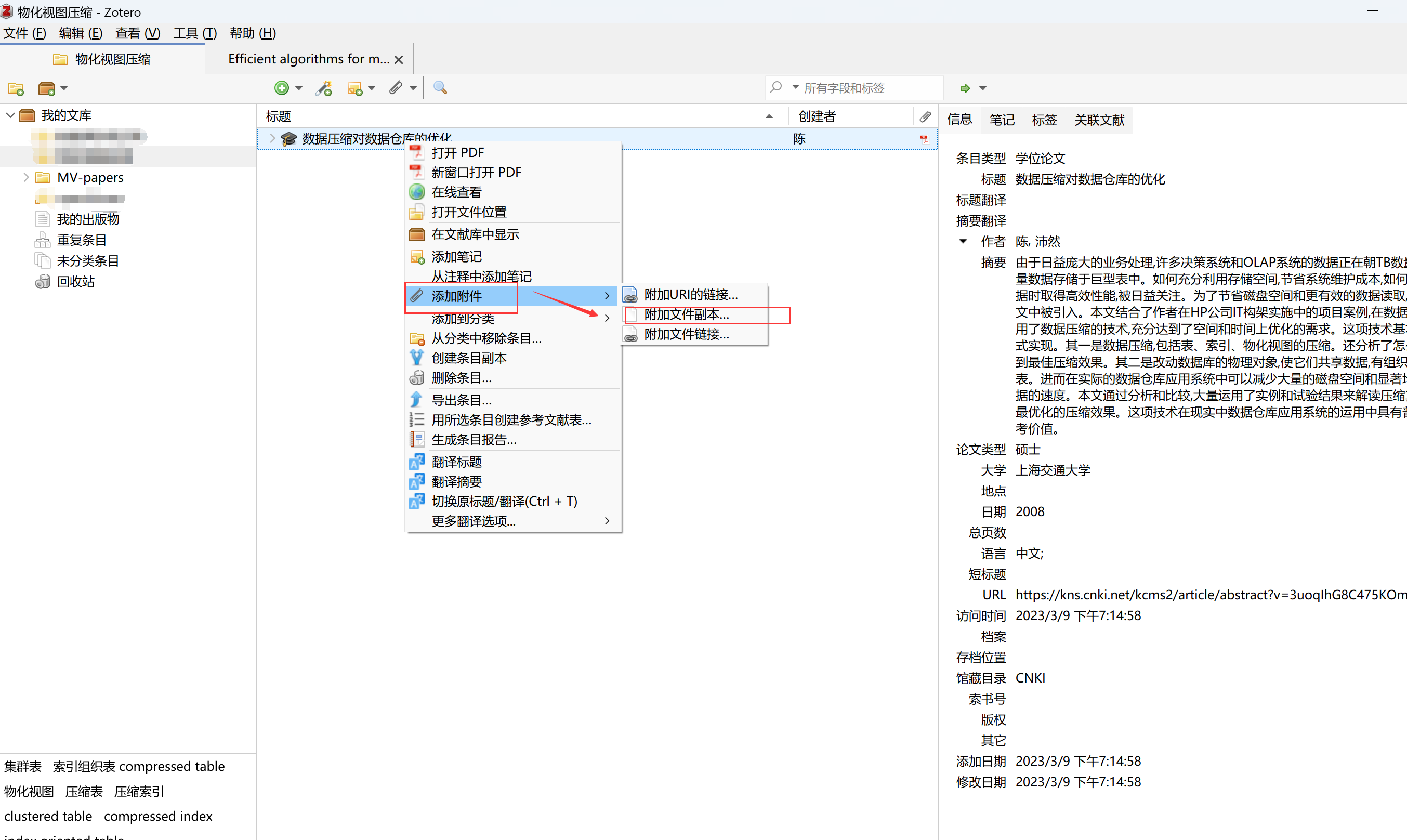The width and height of the screenshot is (1407, 840).
Task: Click the trash icon for 回收站
Action: pos(43,281)
